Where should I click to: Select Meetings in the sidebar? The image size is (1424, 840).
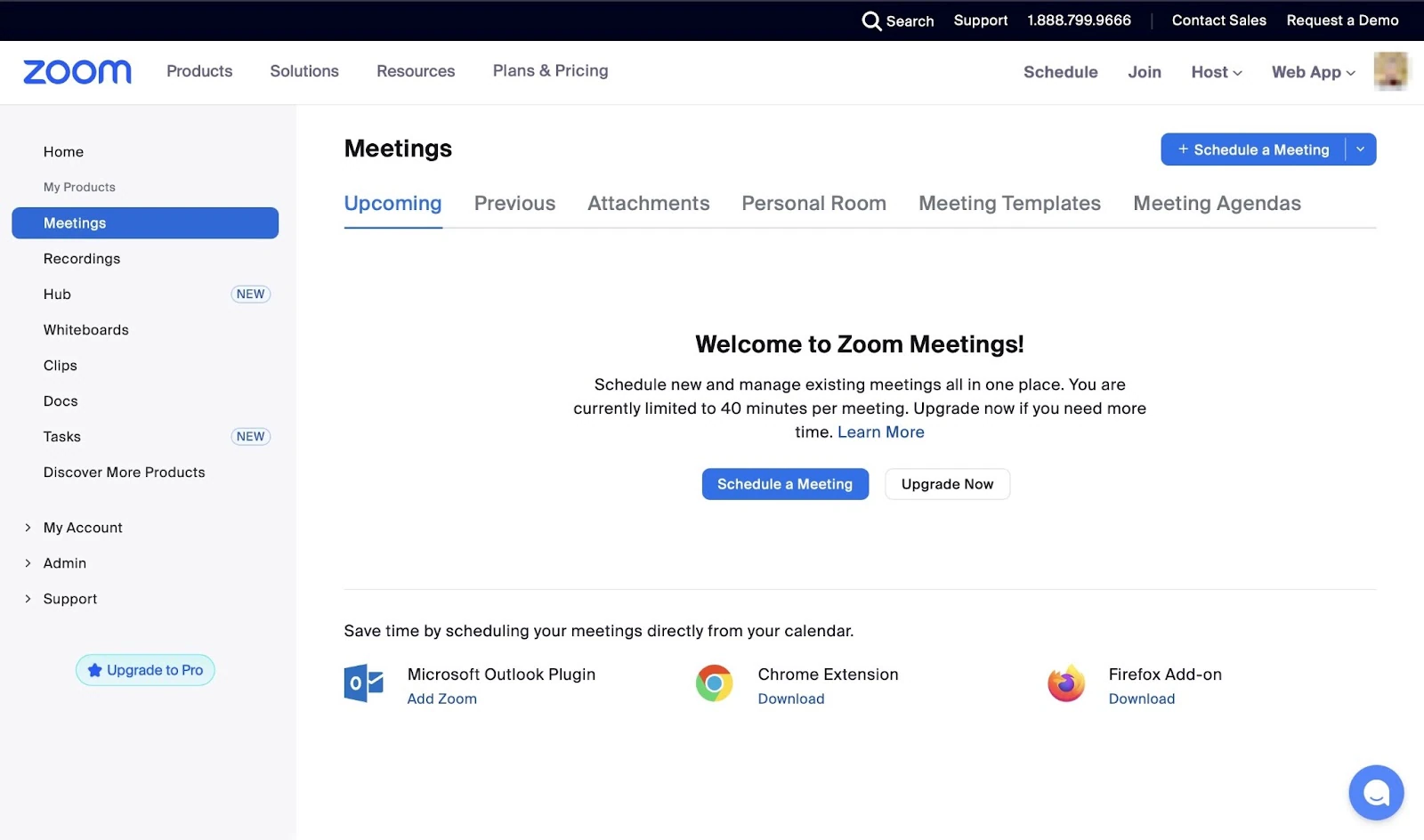pos(145,223)
